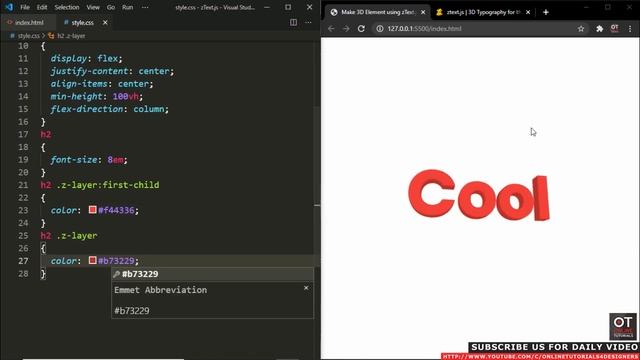This screenshot has width=640, height=360.
Task: Switch to the style.css editor tab
Action: pyautogui.click(x=82, y=22)
